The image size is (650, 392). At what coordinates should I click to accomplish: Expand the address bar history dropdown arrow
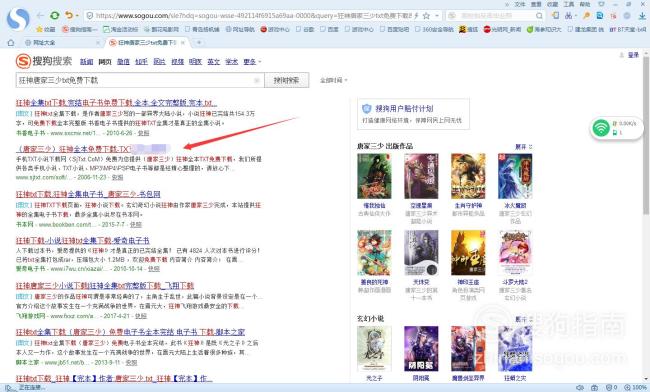tap(437, 16)
